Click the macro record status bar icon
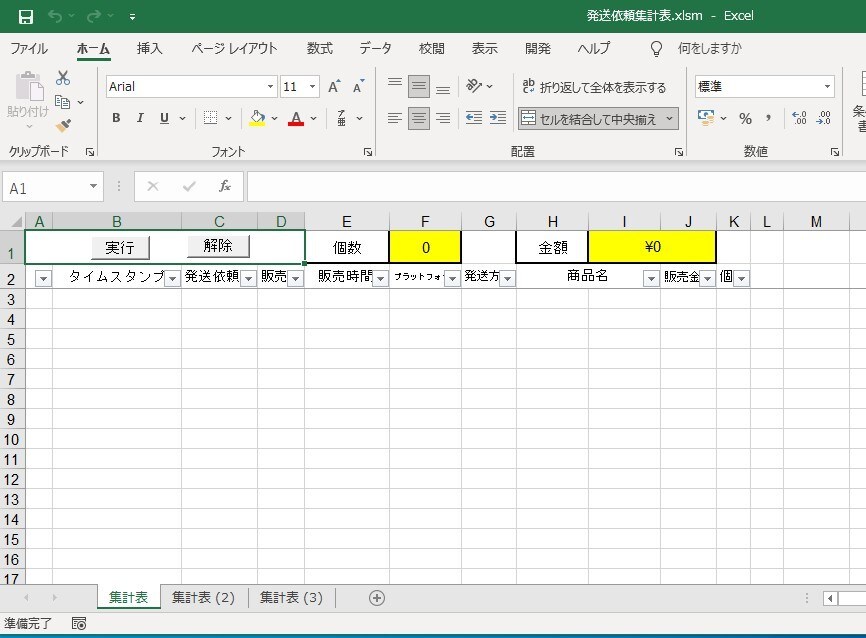 click(x=79, y=624)
